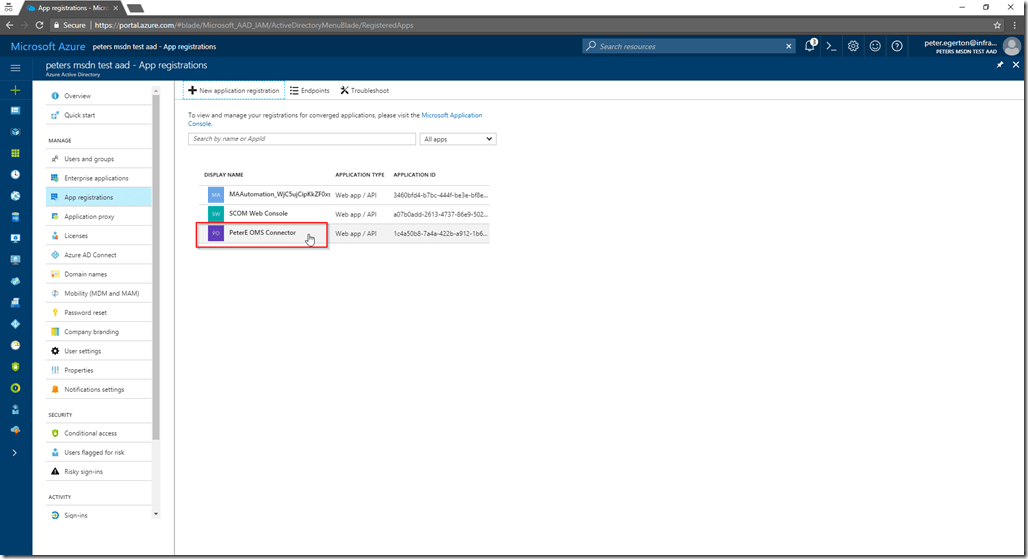Click the feedback smiley icon

[875, 46]
